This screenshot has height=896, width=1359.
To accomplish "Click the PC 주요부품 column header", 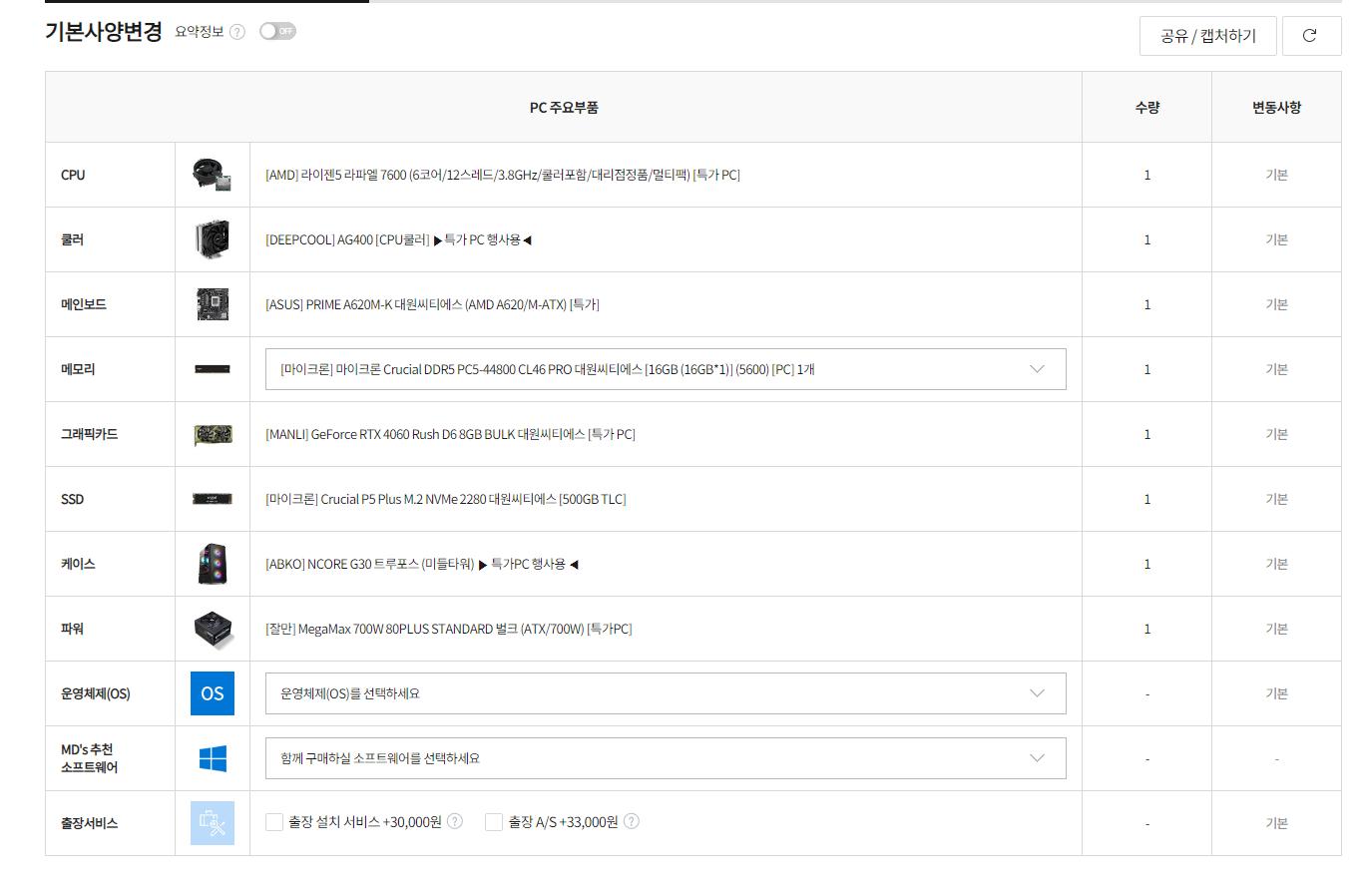I will 564,107.
